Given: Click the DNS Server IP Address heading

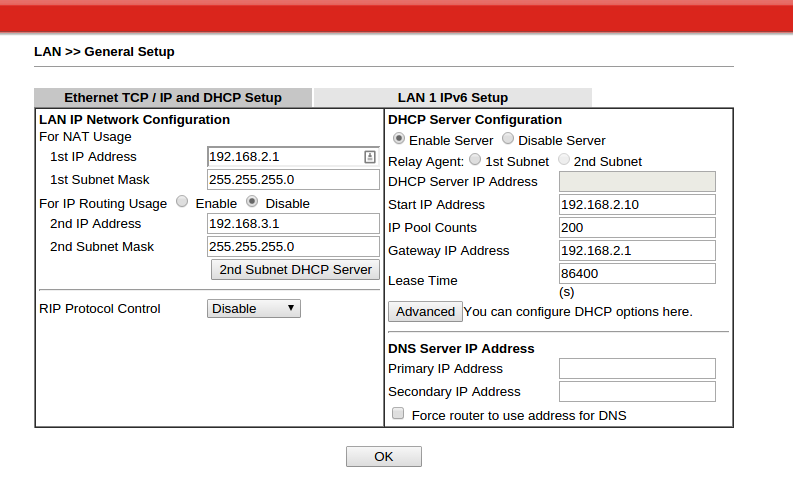Looking at the screenshot, I should click(x=461, y=348).
